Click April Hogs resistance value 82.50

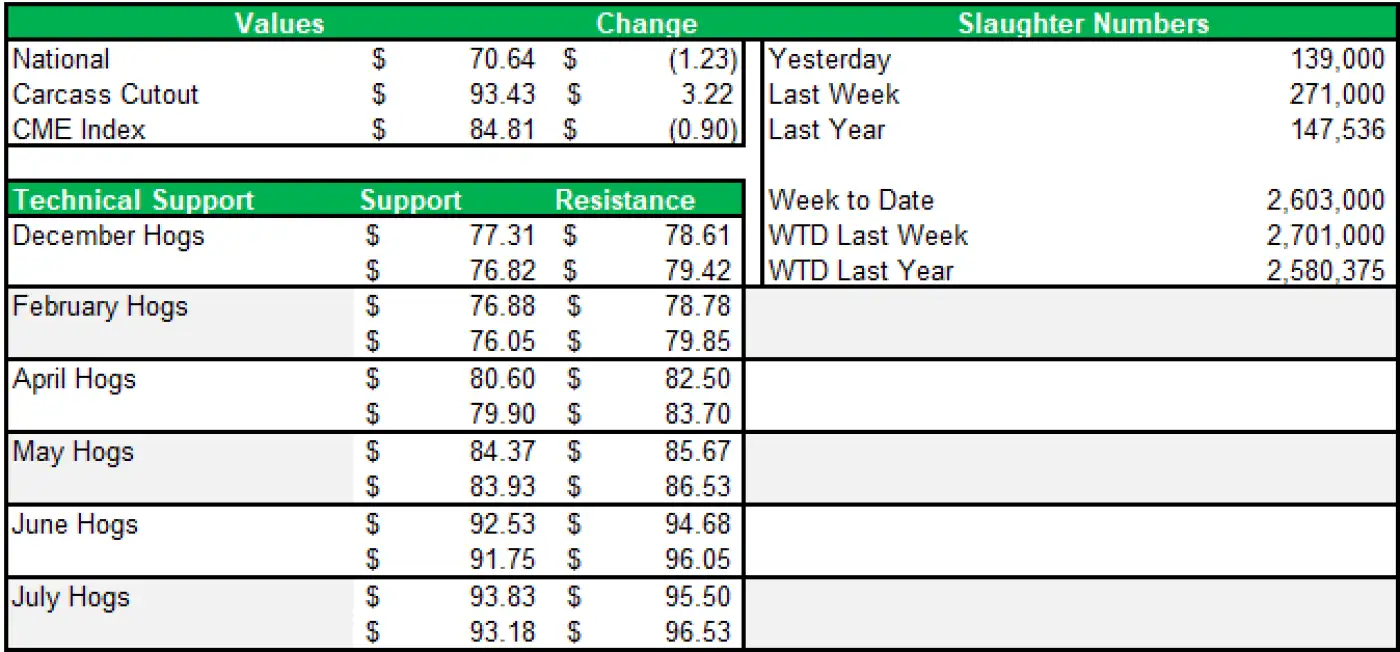coord(698,379)
